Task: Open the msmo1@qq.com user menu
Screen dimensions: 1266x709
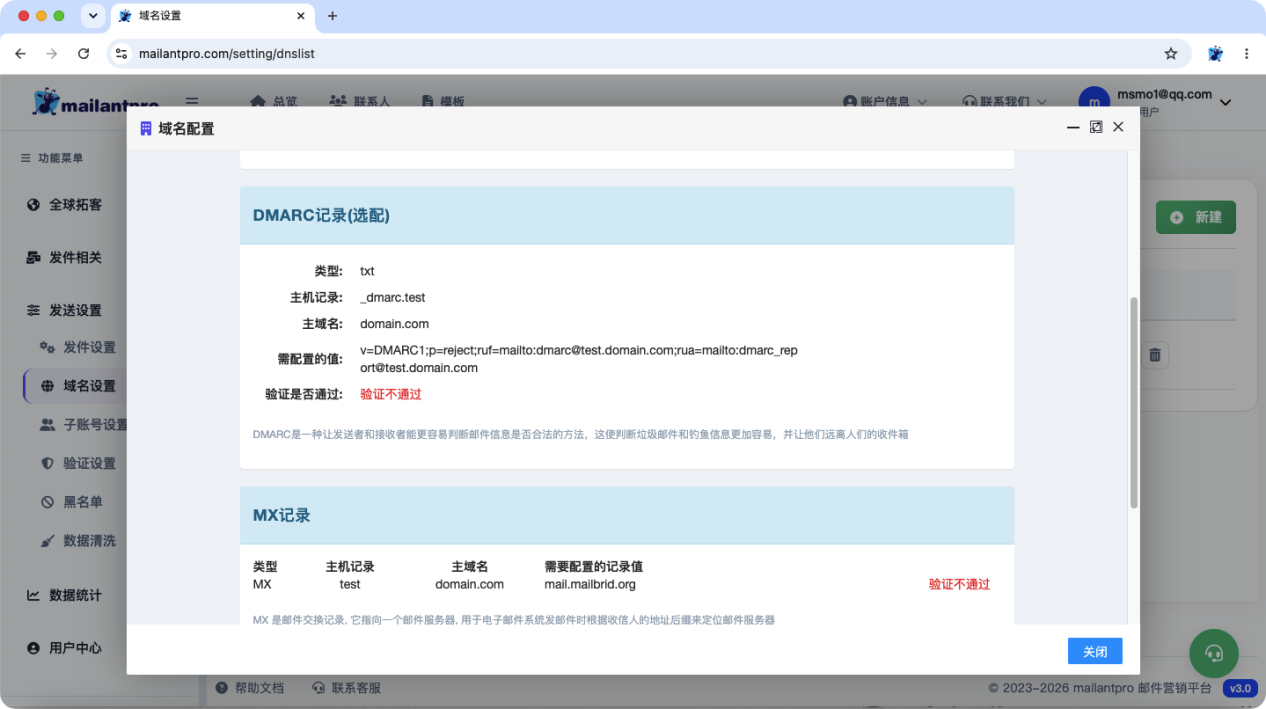Action: 1155,101
